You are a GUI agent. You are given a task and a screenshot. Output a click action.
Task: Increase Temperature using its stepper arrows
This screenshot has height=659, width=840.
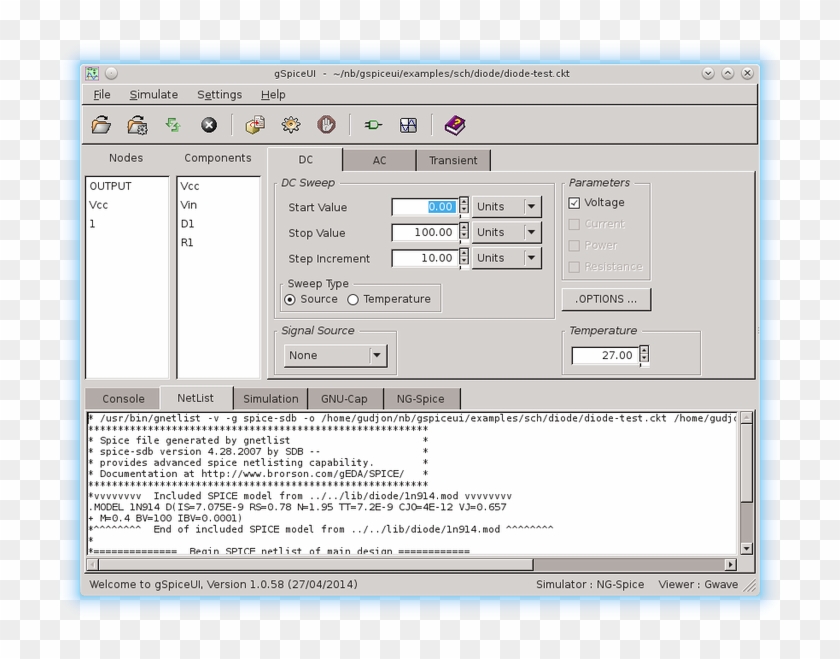pos(643,350)
